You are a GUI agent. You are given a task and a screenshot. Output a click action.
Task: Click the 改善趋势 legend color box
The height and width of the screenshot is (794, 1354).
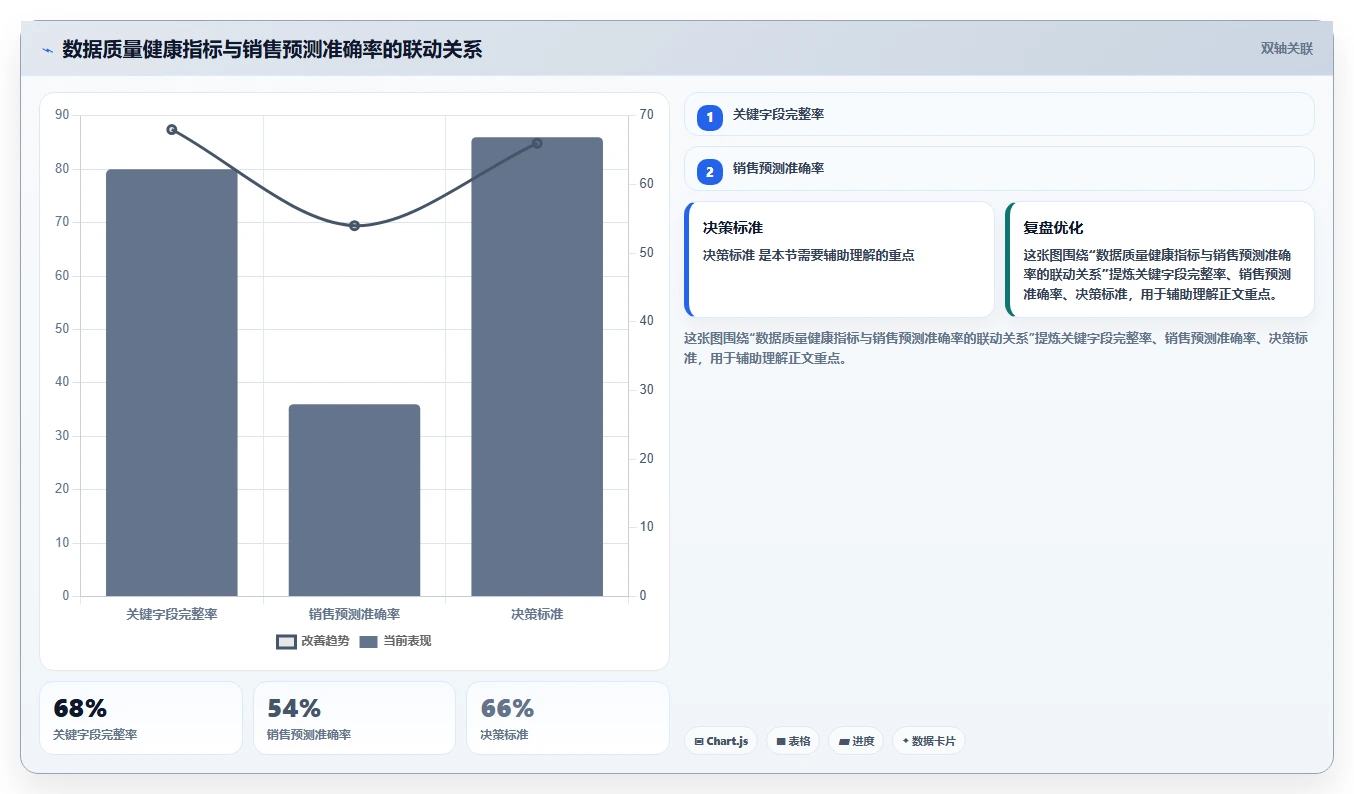coord(286,642)
